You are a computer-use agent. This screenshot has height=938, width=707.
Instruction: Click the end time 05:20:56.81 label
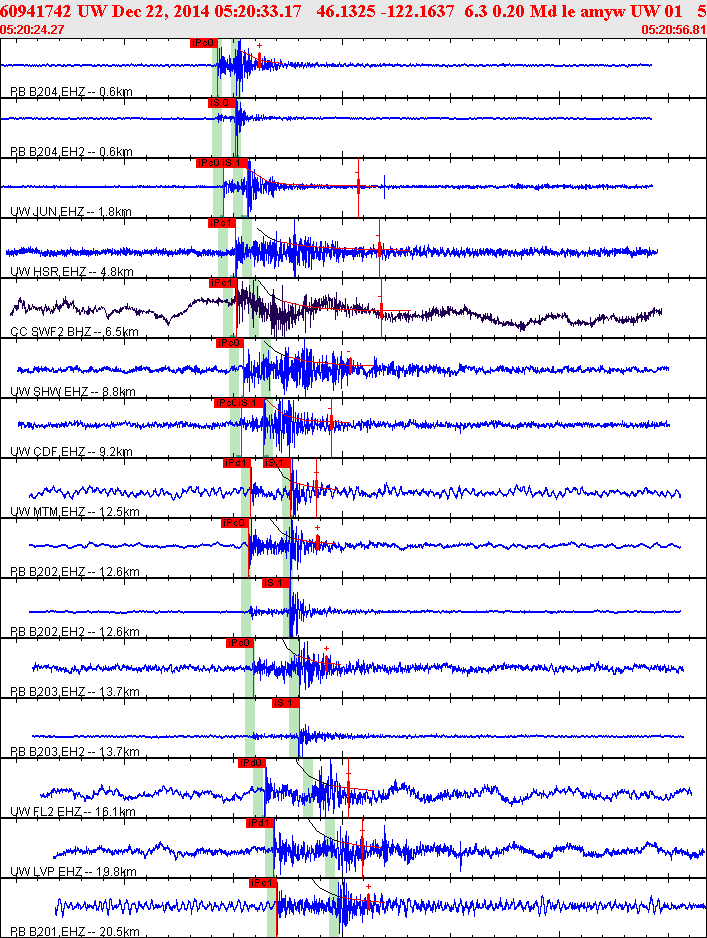[x=674, y=29]
